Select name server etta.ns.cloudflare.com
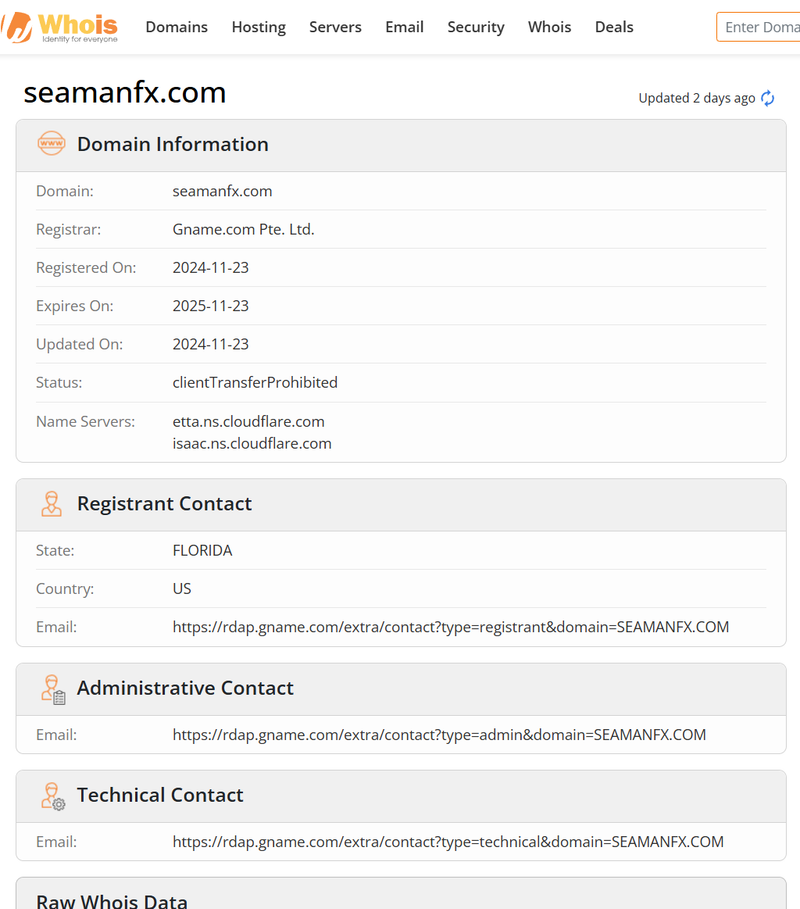This screenshot has height=909, width=800. [x=249, y=421]
